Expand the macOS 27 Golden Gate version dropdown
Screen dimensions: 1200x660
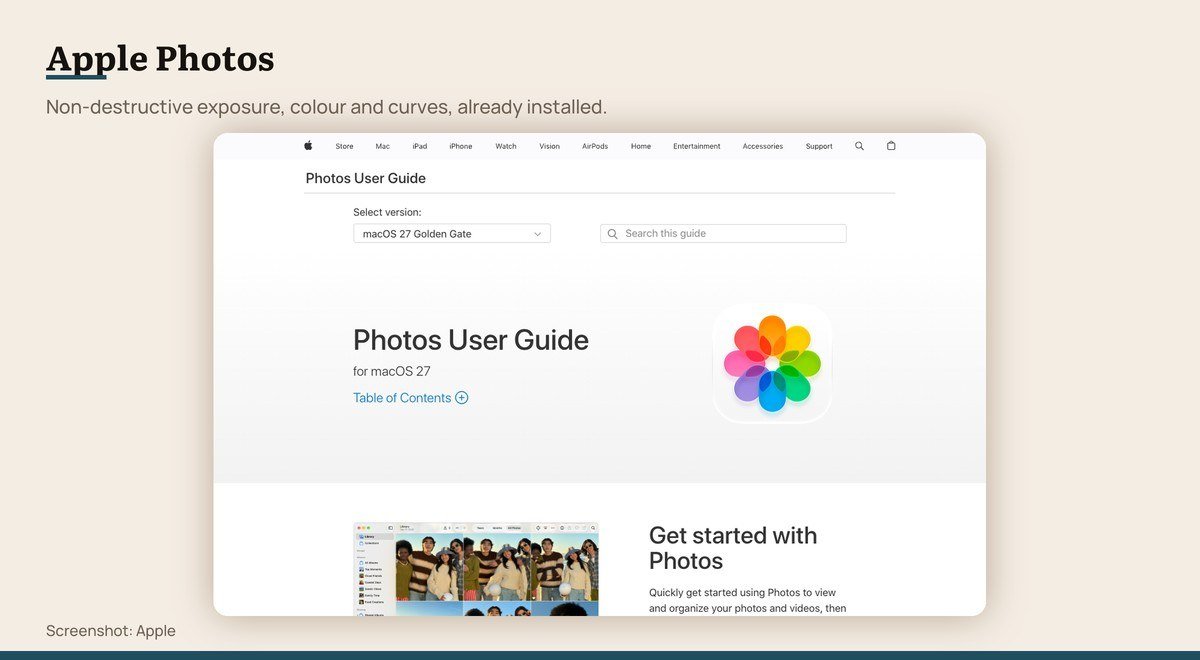[x=452, y=234]
